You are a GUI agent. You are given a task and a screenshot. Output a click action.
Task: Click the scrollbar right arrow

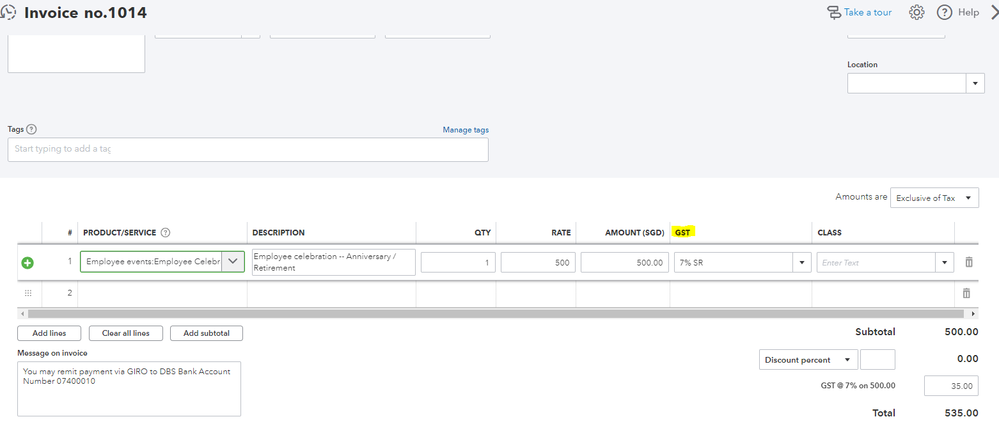974,314
